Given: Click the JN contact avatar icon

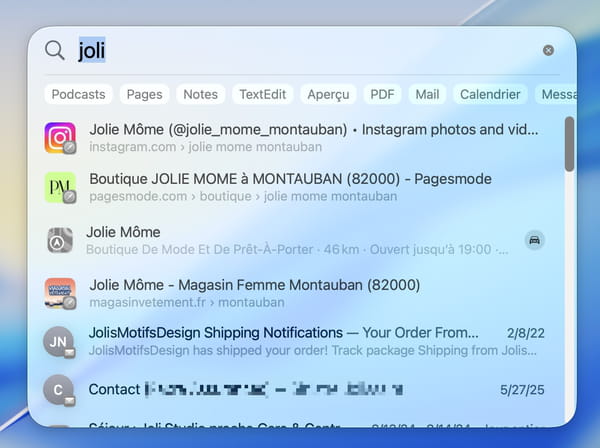Looking at the screenshot, I should [58, 341].
